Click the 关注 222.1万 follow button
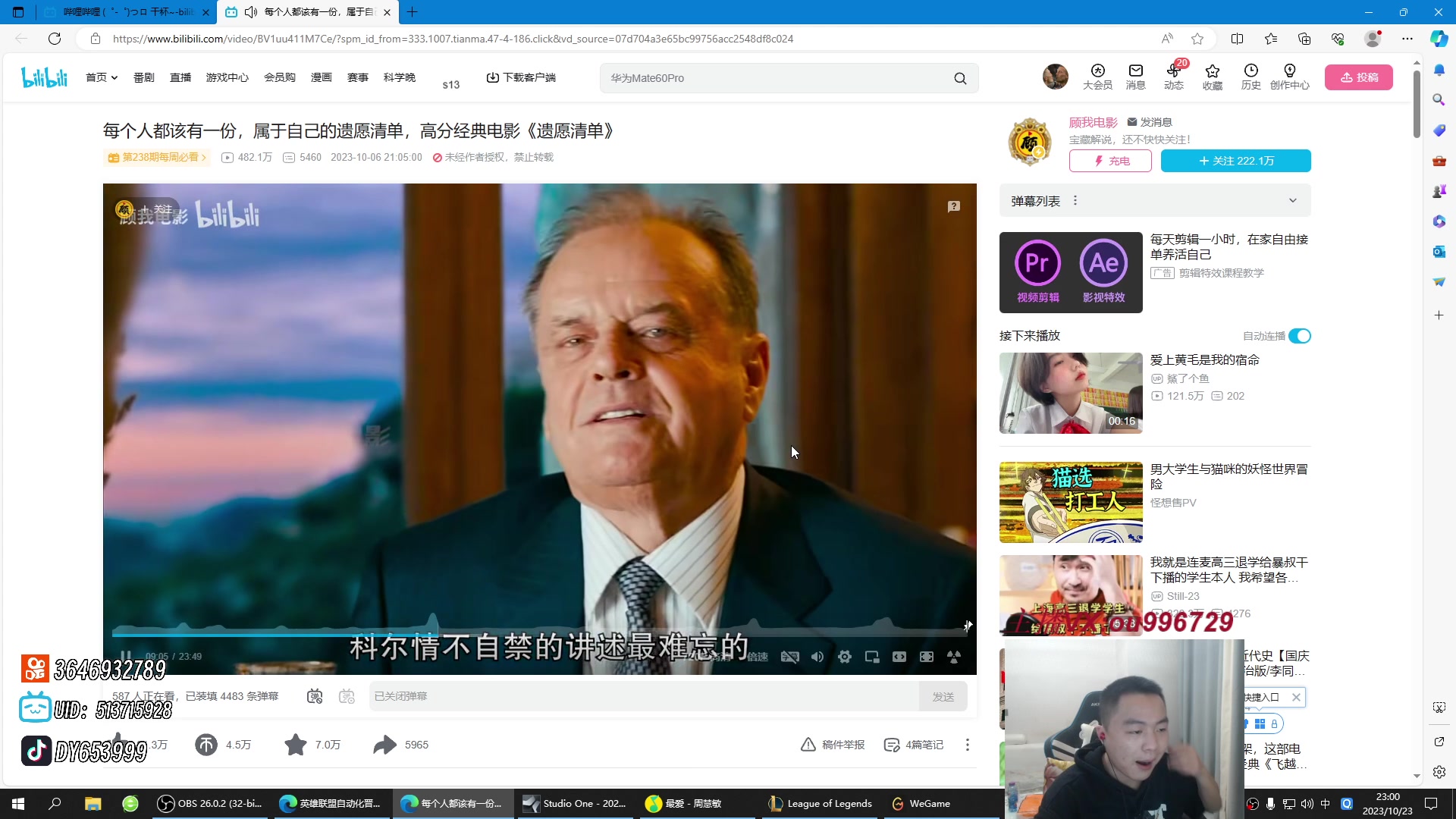This screenshot has width=1456, height=819. [x=1235, y=161]
